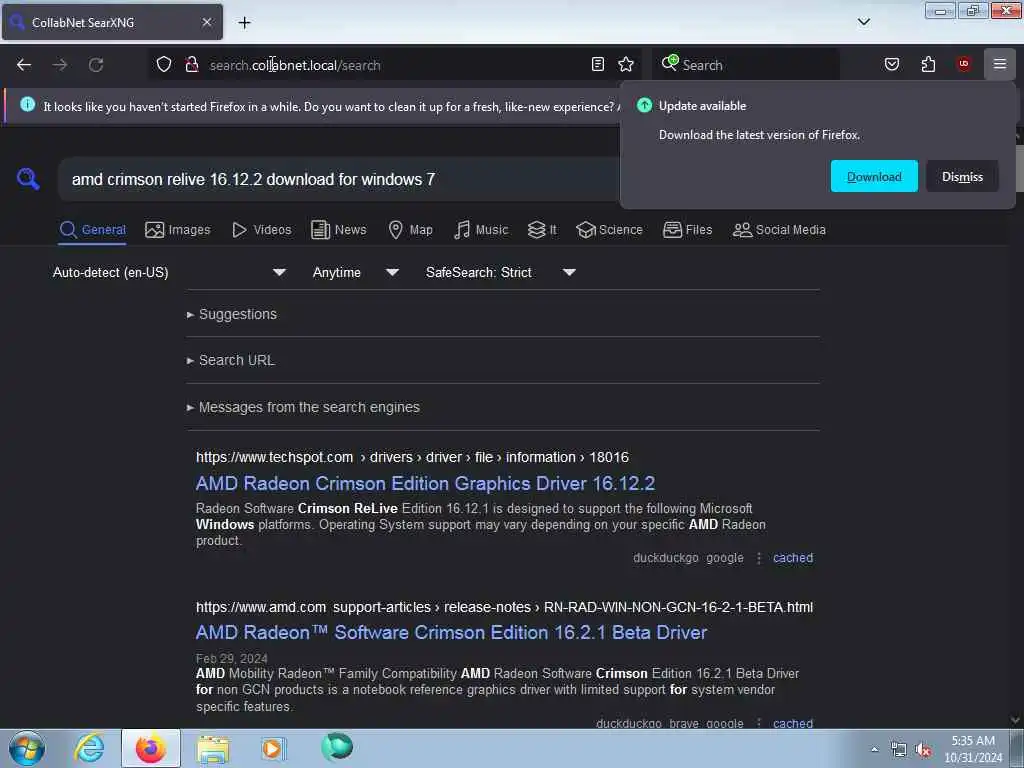The image size is (1024, 768).
Task: Open the list all tabs chevron
Action: [863, 22]
